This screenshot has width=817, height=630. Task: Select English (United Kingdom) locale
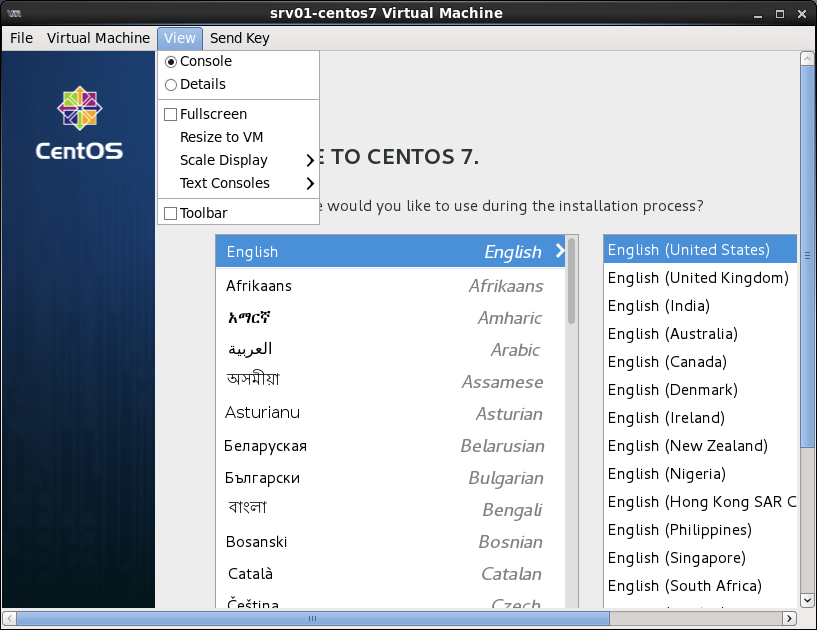(700, 278)
